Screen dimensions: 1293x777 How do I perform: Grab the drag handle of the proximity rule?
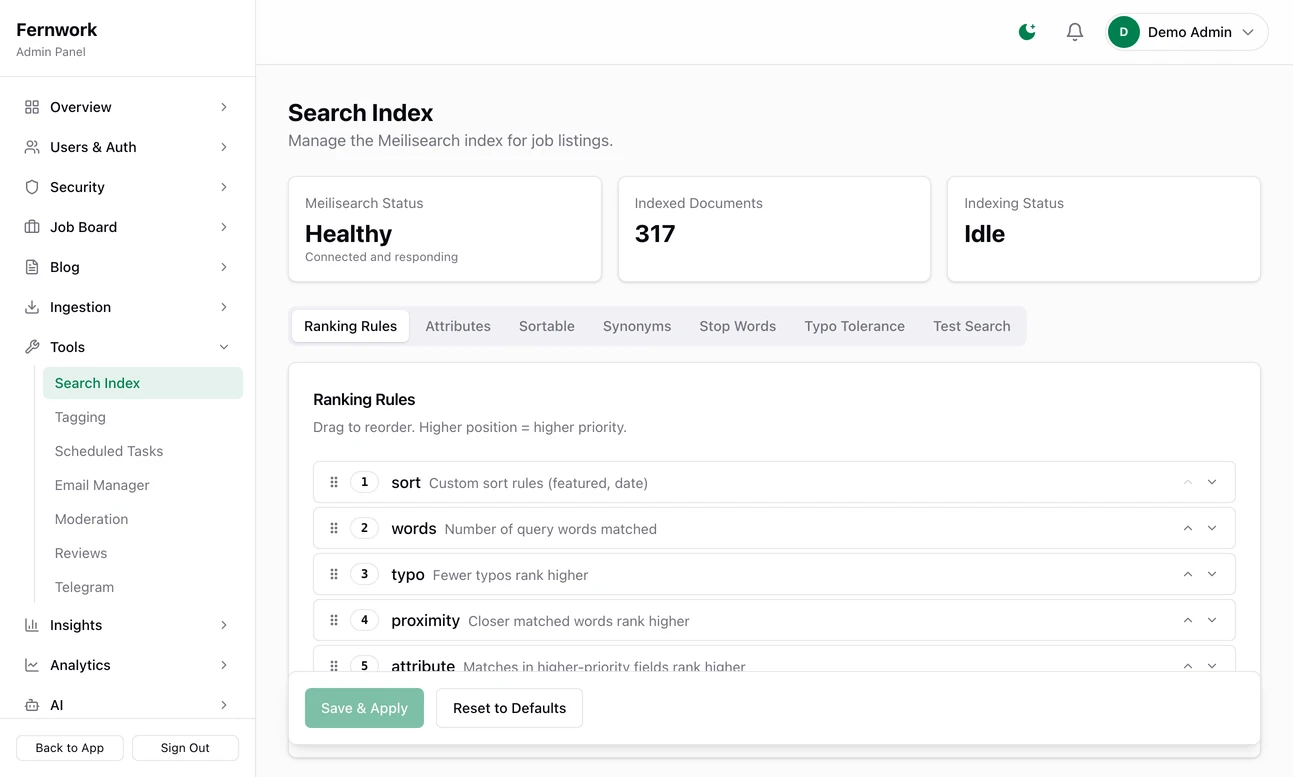(334, 620)
